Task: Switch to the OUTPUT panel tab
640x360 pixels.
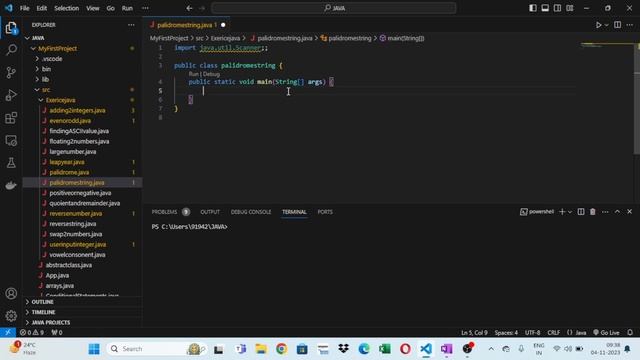Action: click(x=210, y=212)
